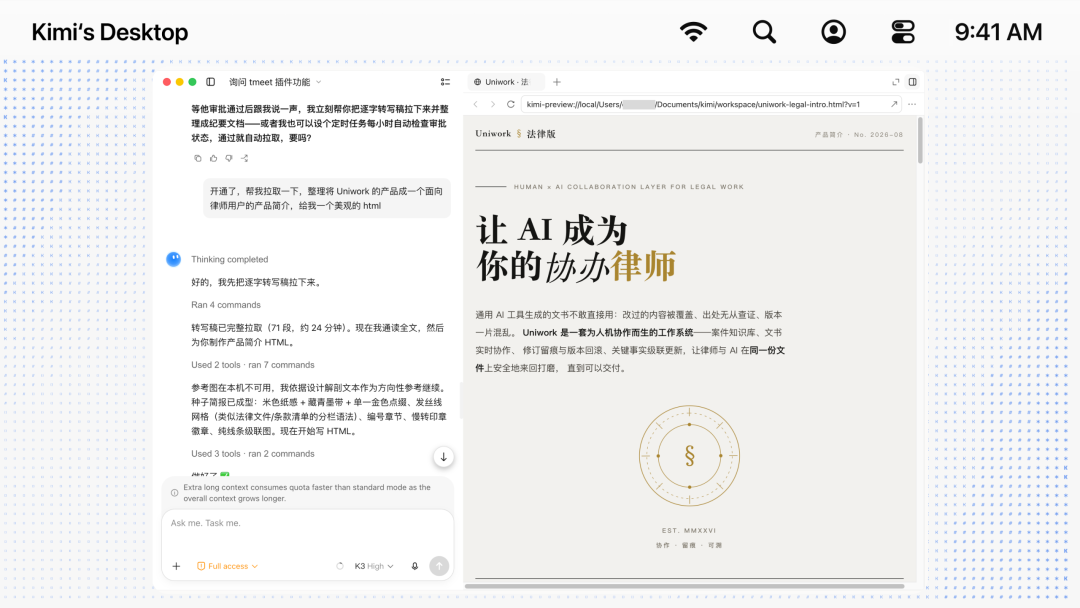Viewport: 1080px width, 608px height.
Task: Expand the preview panel to full size
Action: tap(895, 82)
